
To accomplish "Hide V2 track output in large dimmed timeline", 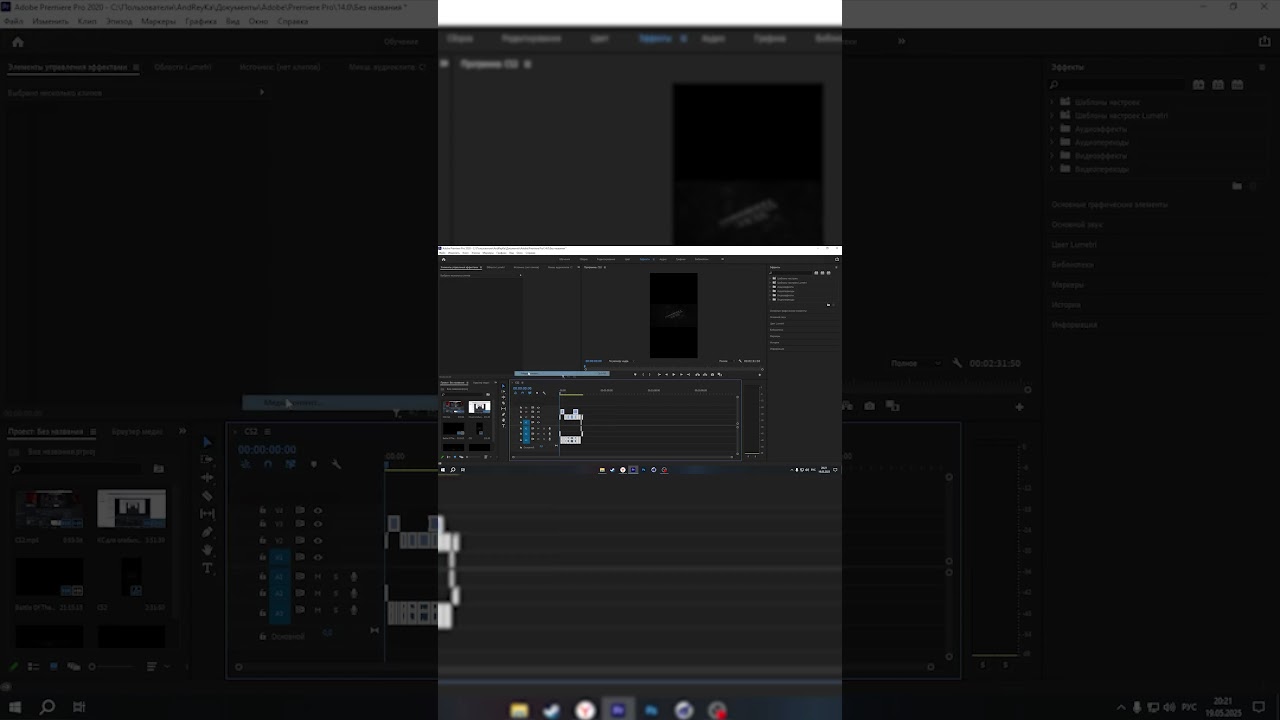I will pyautogui.click(x=318, y=540).
